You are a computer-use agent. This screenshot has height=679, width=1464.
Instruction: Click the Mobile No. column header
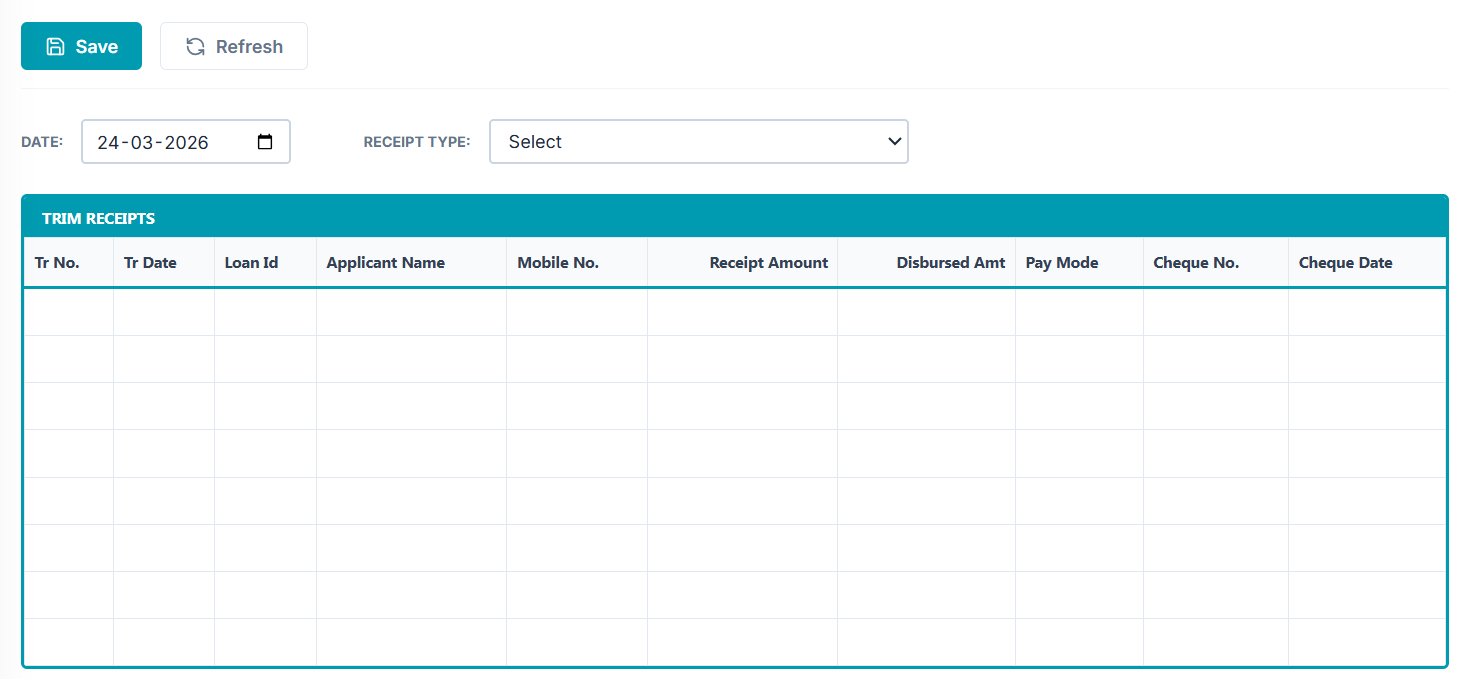[x=557, y=263]
